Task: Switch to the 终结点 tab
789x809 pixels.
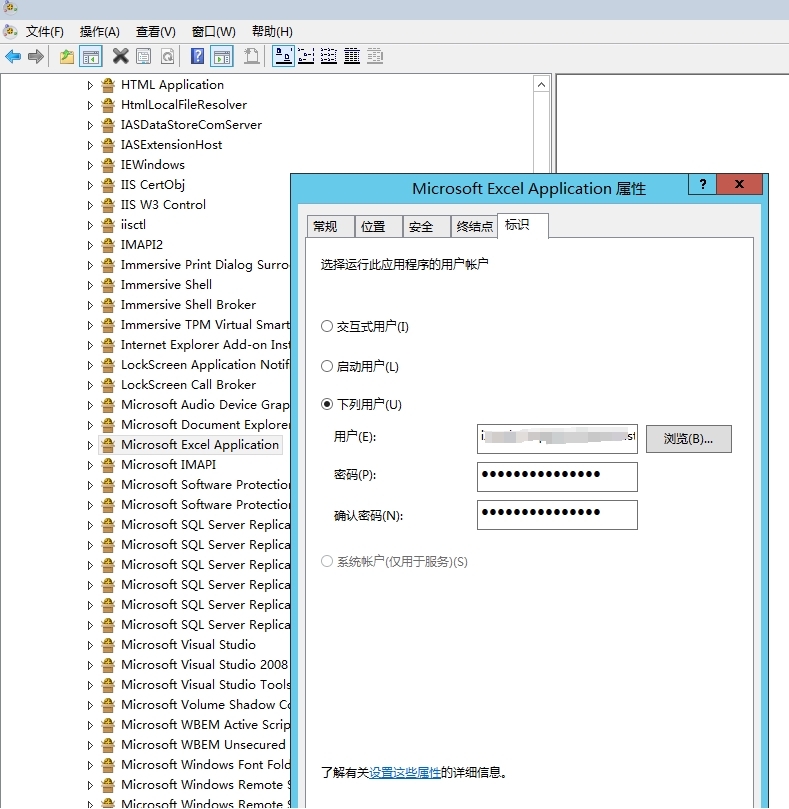Action: [x=474, y=226]
